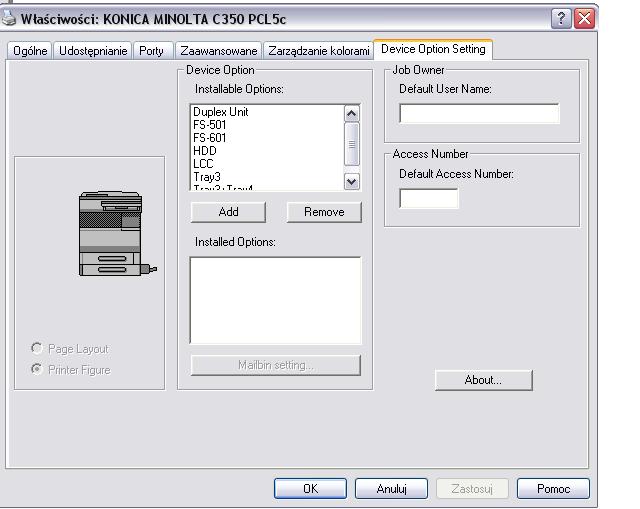
Task: Click the Add button
Action: (229, 212)
